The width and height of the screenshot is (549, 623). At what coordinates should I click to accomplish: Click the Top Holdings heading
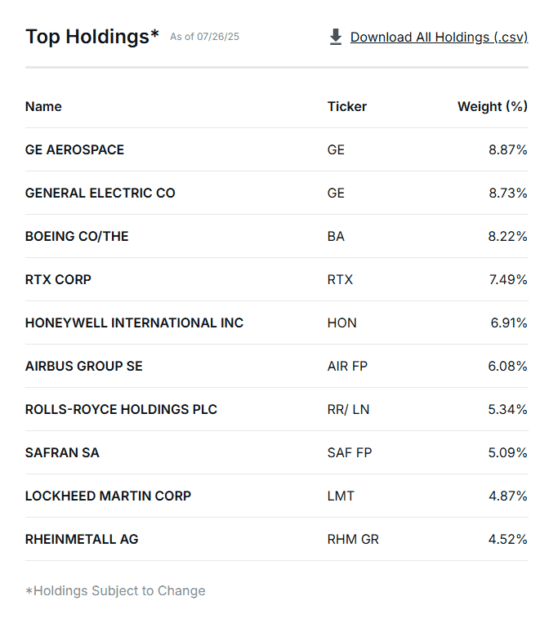92,37
